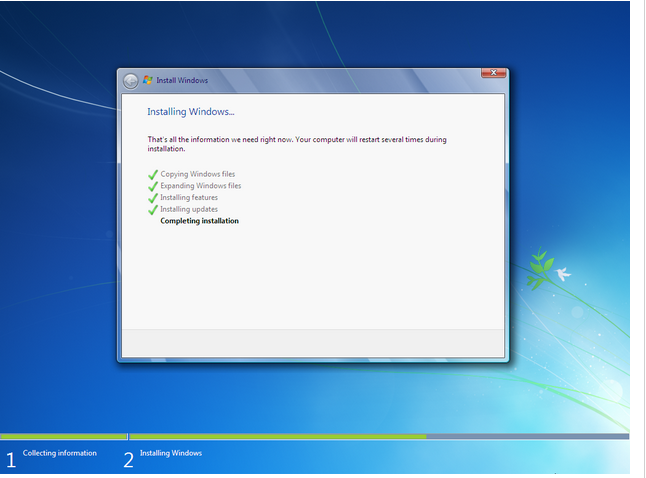This screenshot has height=478, width=646.
Task: Click the Collecting information progress bar
Action: tap(63, 436)
